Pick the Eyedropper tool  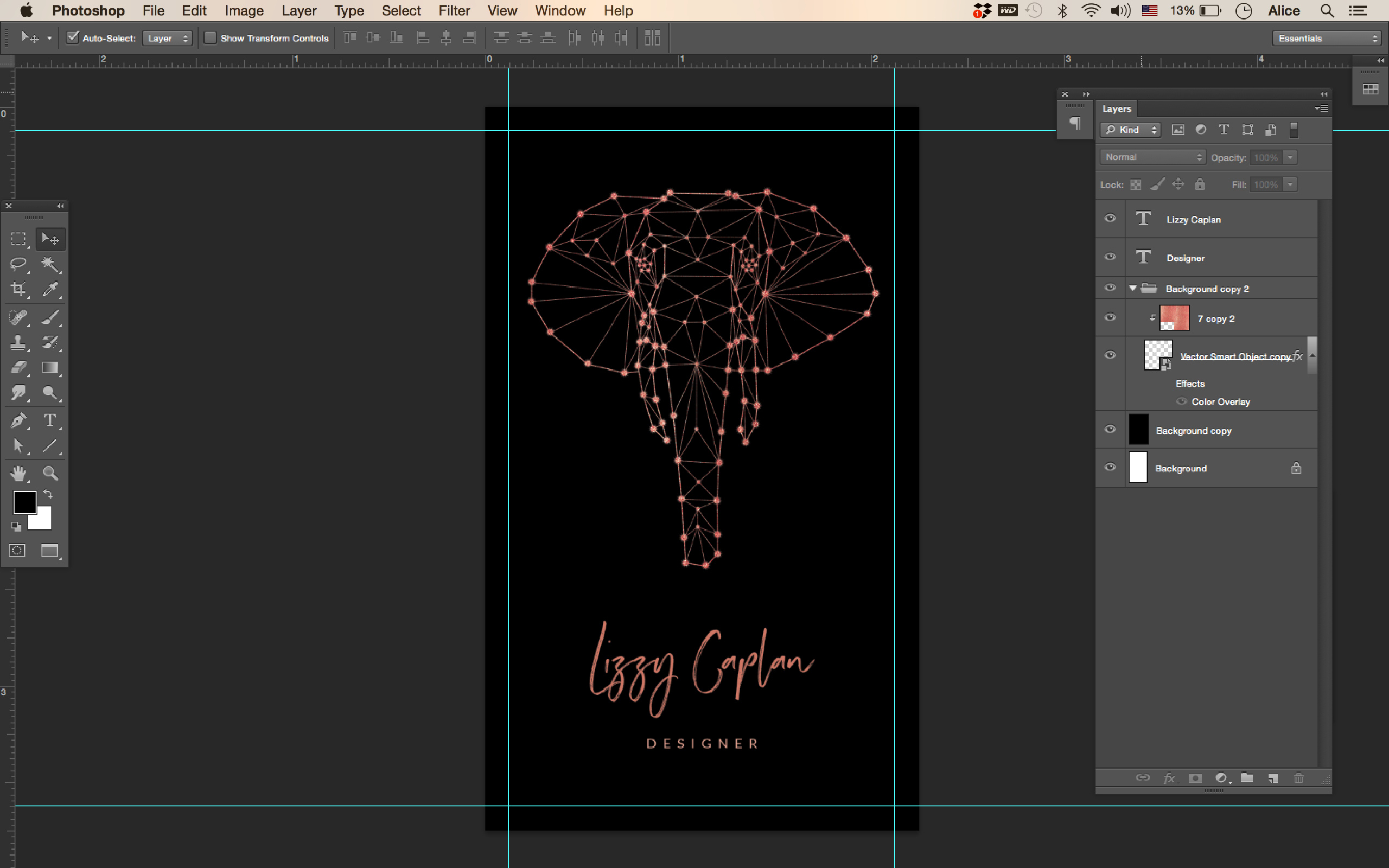click(x=50, y=289)
